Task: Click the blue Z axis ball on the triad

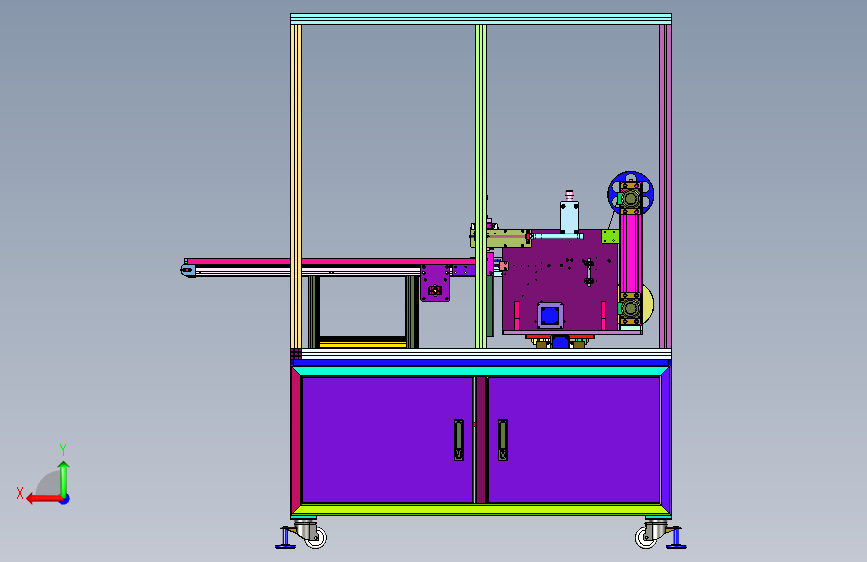Action: click(65, 499)
